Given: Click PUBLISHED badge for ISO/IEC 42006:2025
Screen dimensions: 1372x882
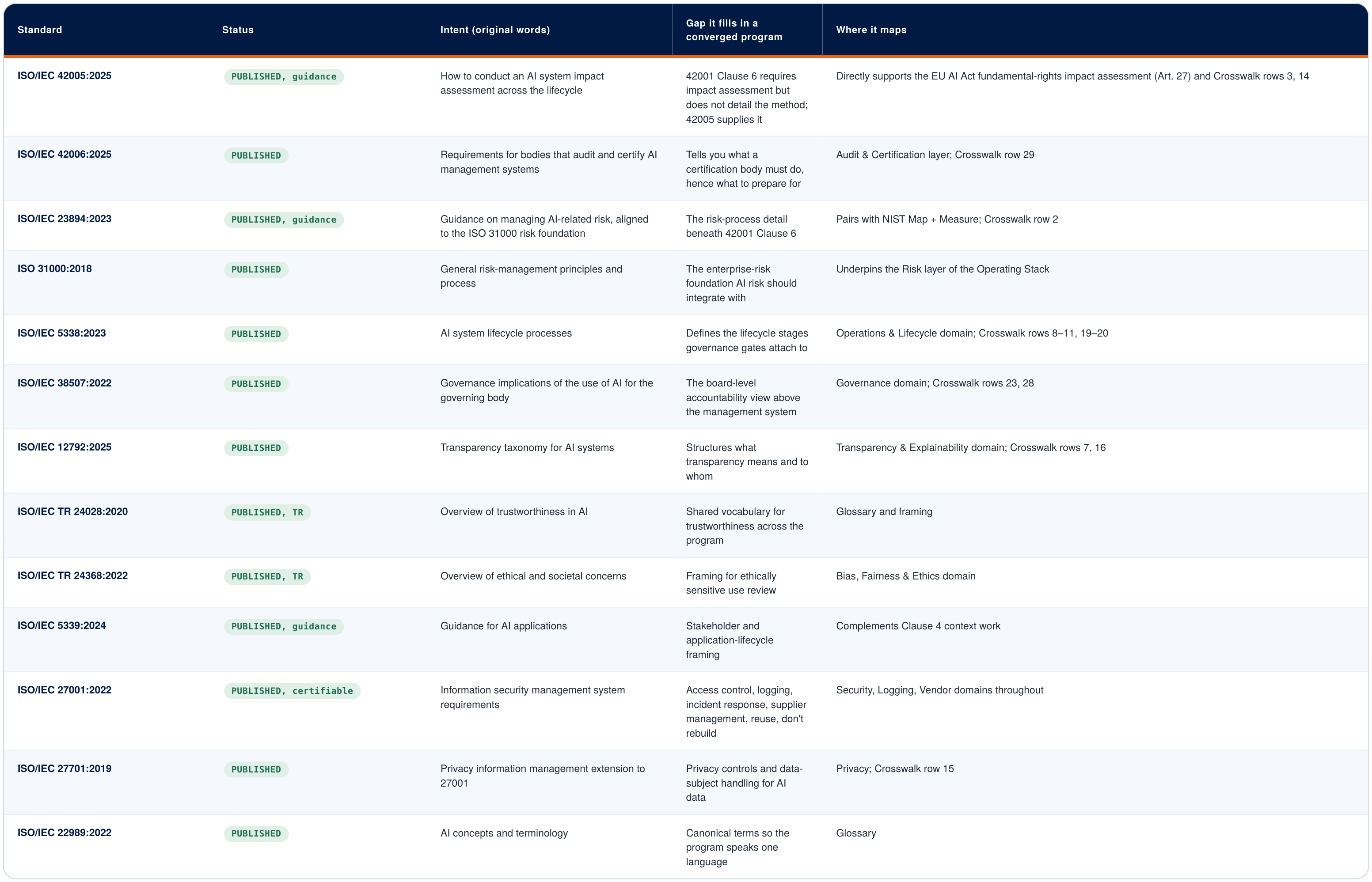Looking at the screenshot, I should (256, 155).
